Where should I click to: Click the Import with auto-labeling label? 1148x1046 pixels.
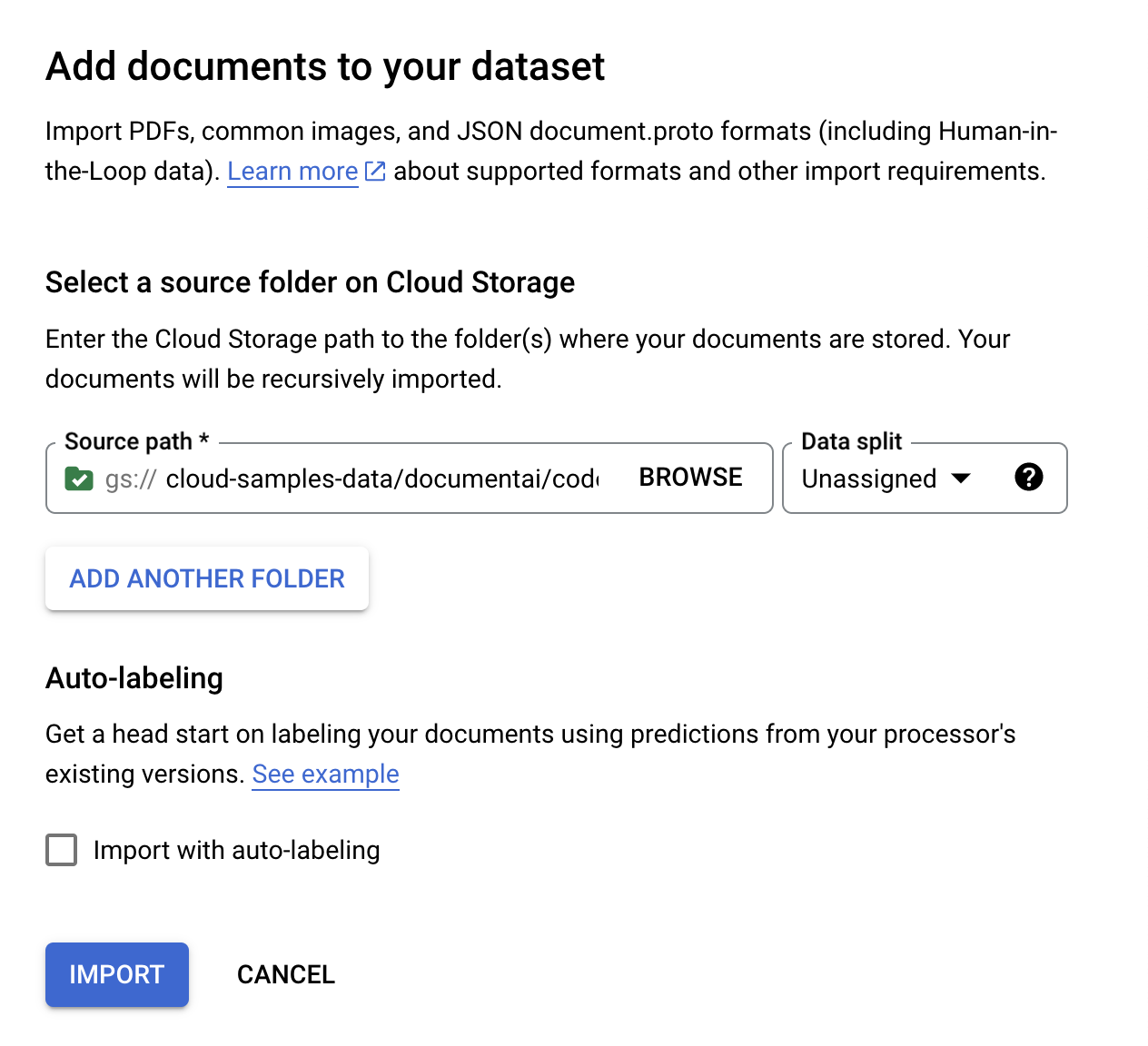click(x=235, y=850)
